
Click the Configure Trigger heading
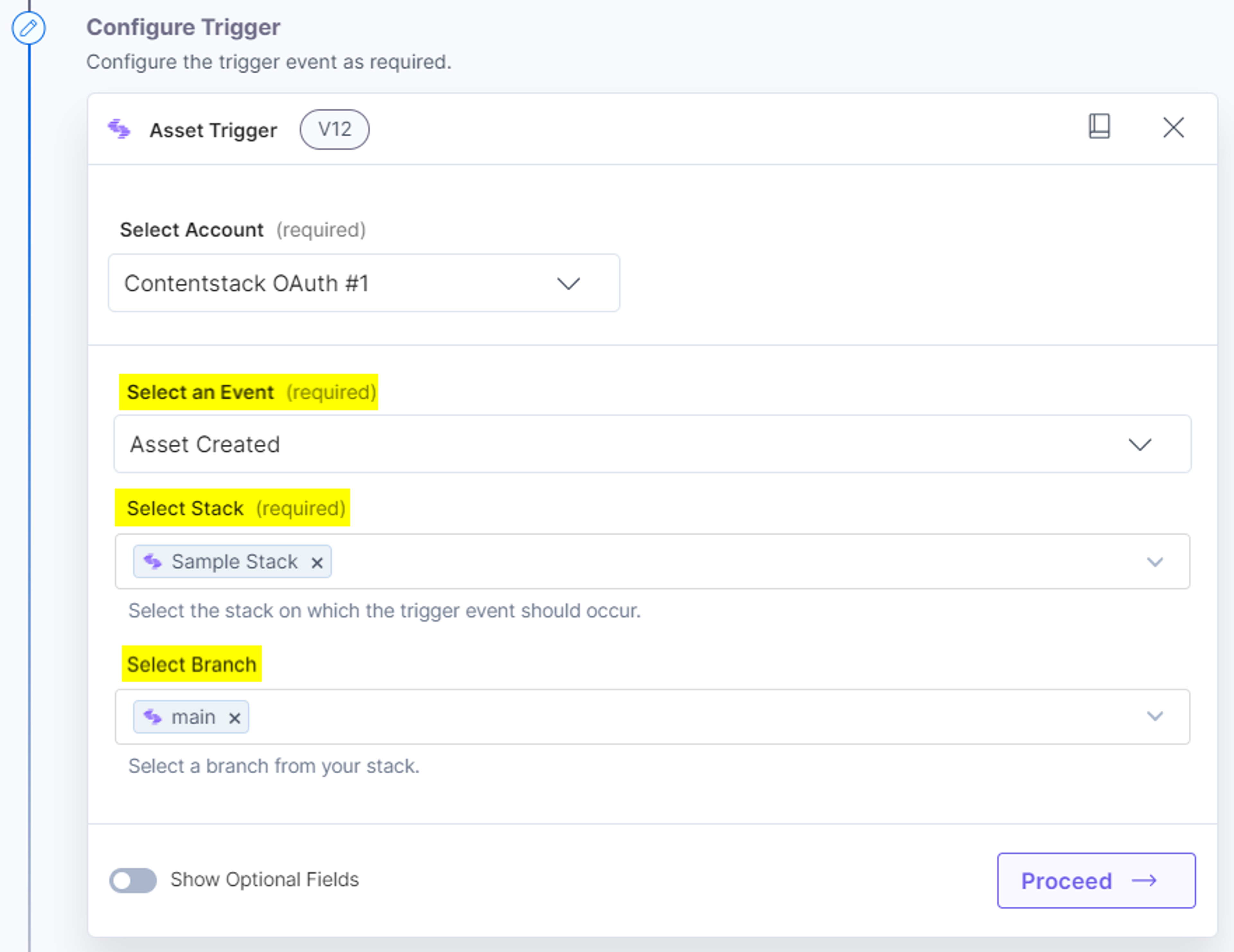(x=183, y=27)
